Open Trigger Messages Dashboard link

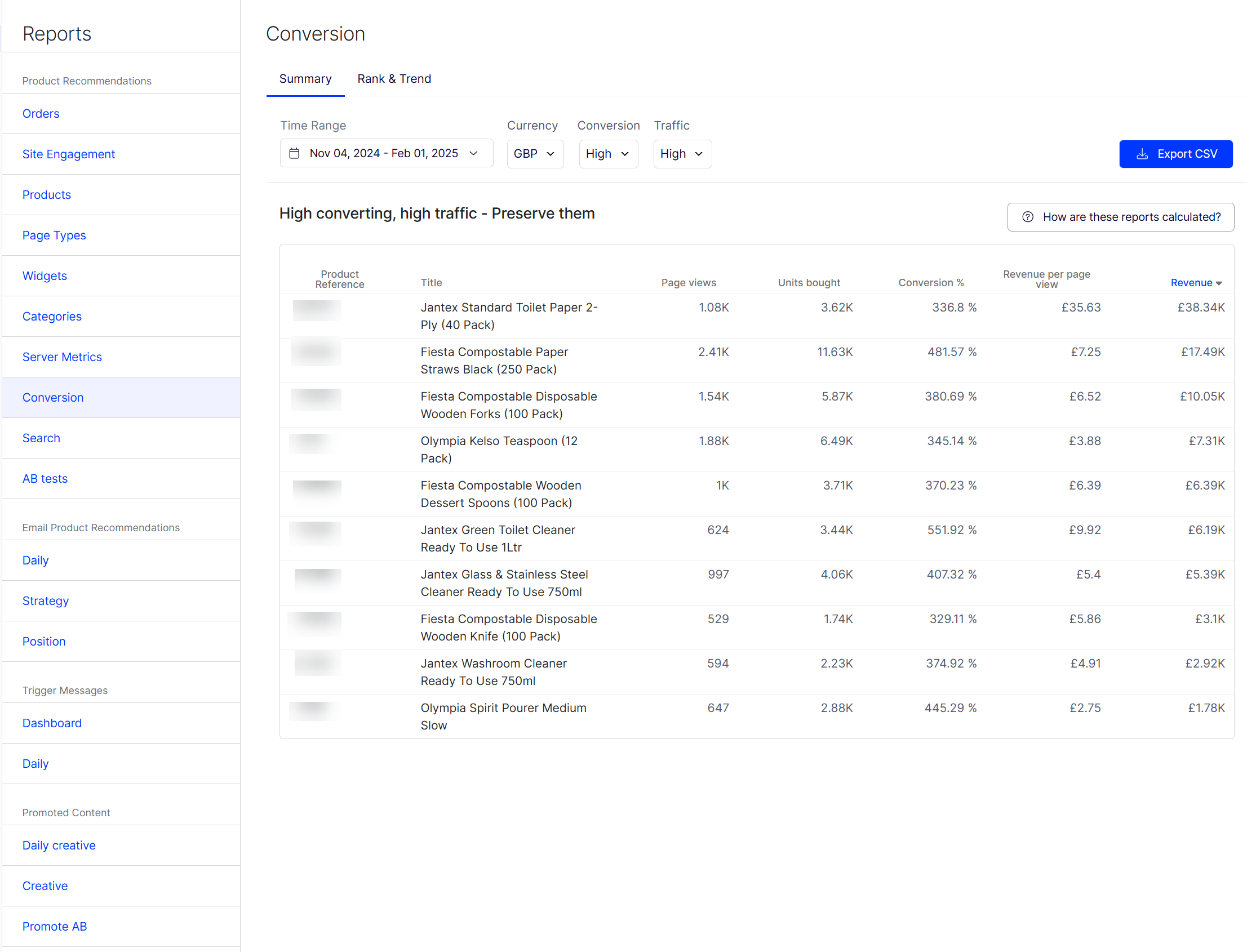click(52, 723)
